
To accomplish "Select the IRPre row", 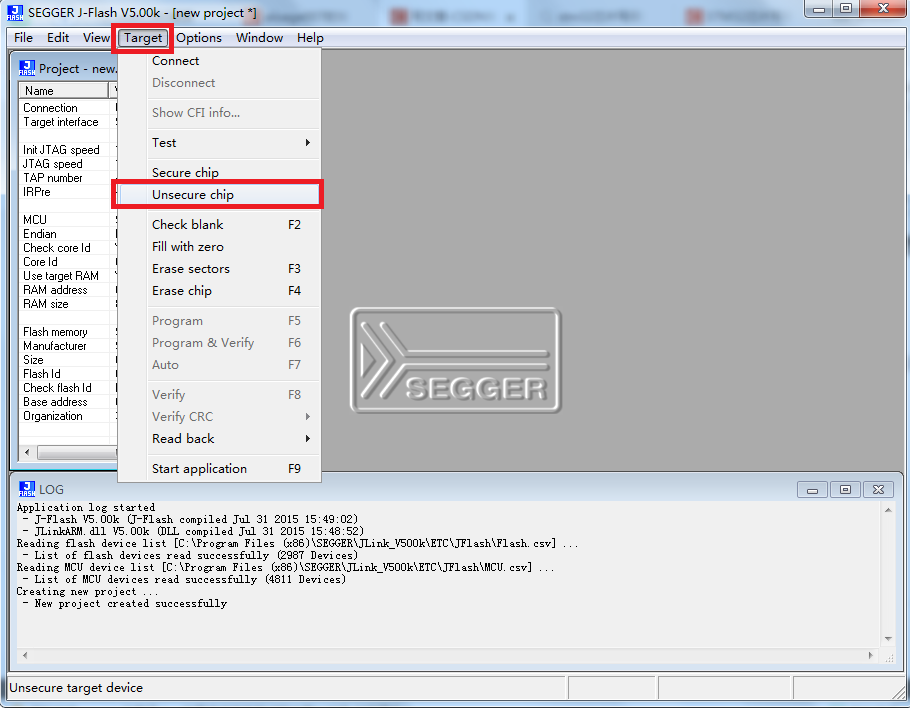I will (65, 192).
